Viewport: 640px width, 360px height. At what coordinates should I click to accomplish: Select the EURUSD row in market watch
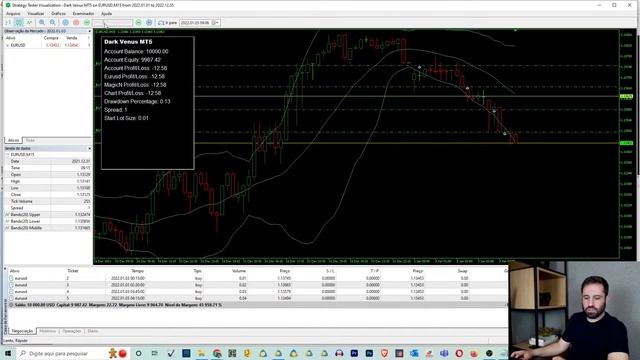[x=47, y=45]
